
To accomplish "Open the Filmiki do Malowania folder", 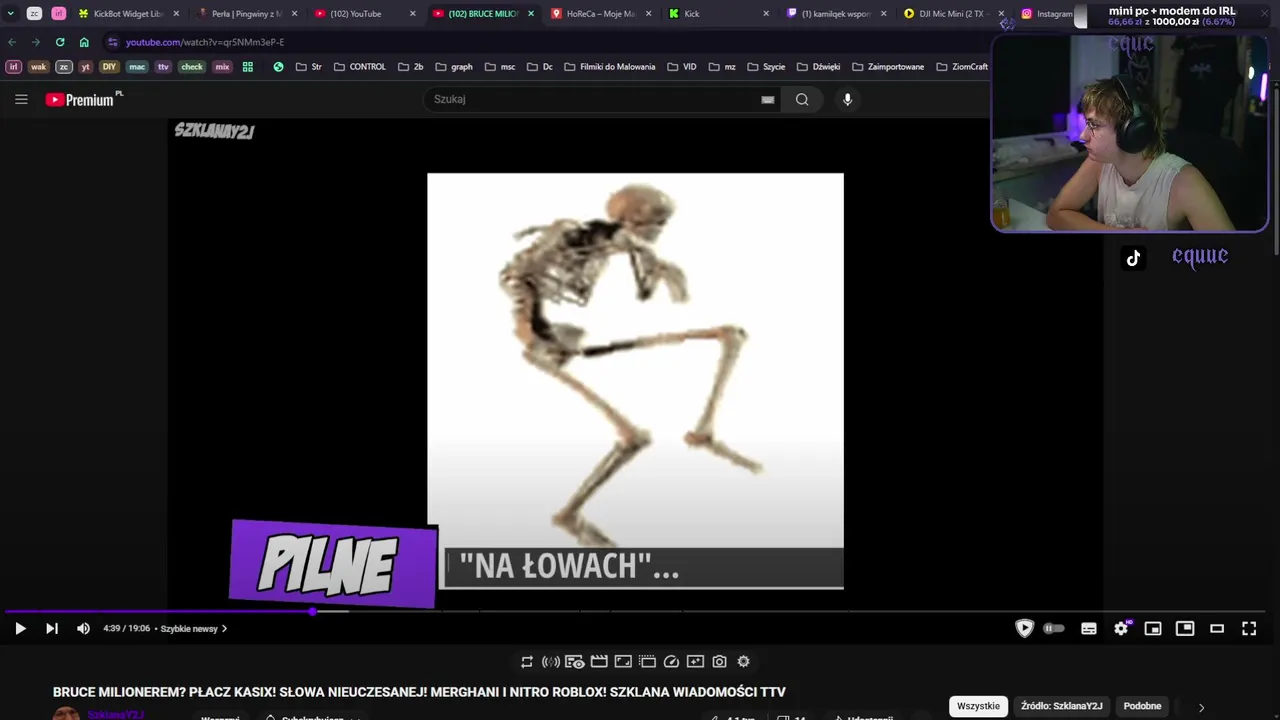I will coord(609,67).
